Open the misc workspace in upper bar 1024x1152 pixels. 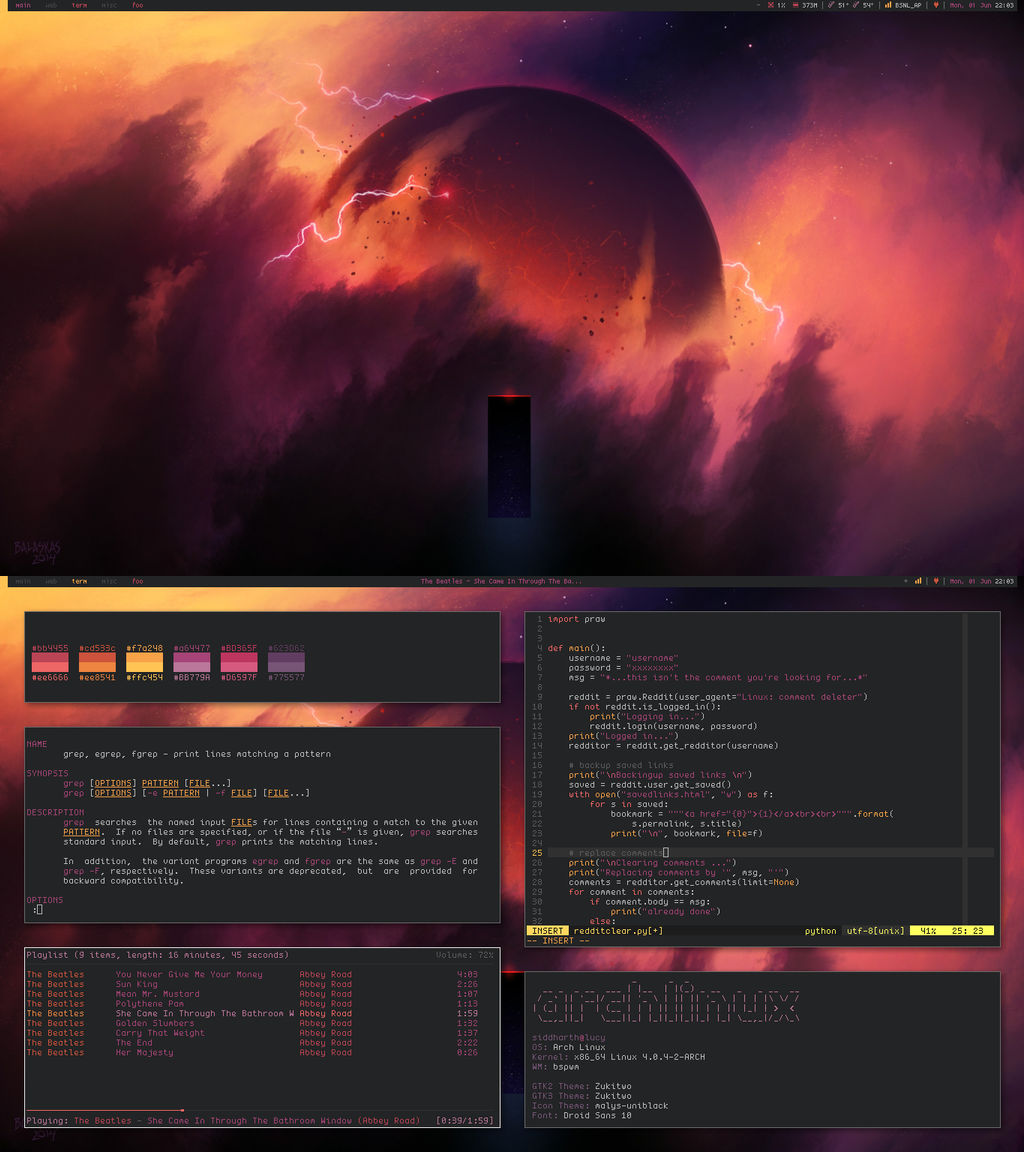109,5
